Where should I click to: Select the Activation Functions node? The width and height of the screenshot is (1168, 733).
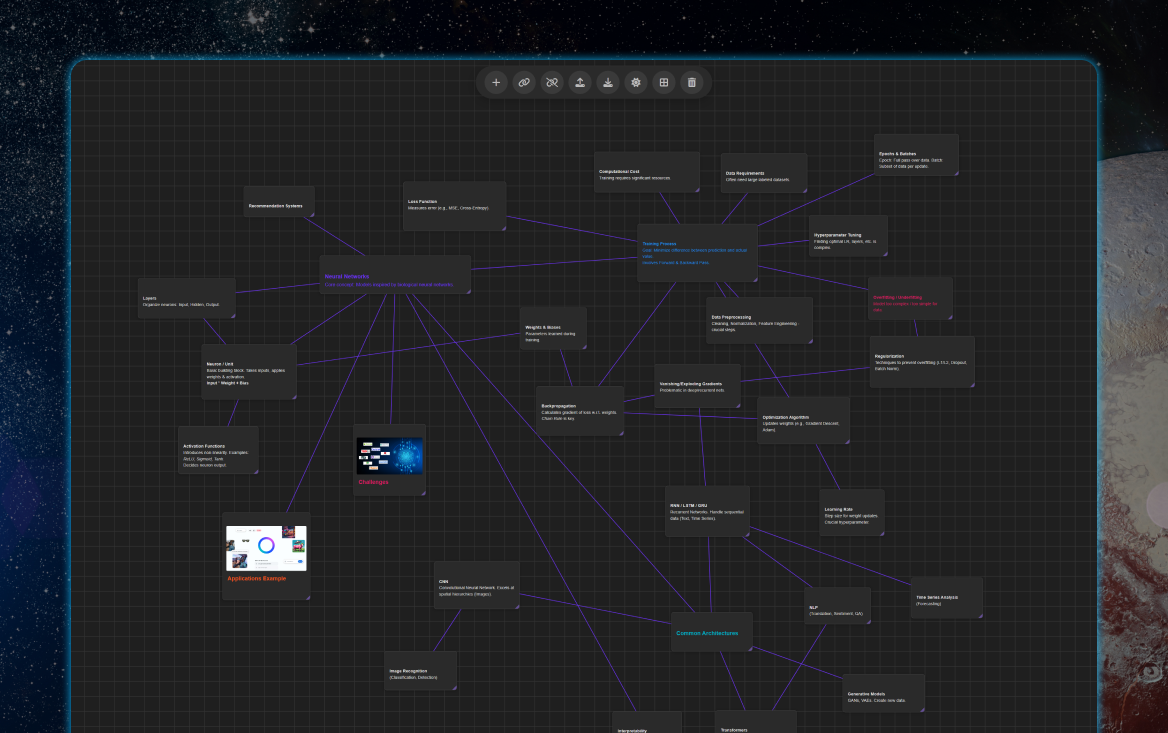[x=218, y=451]
